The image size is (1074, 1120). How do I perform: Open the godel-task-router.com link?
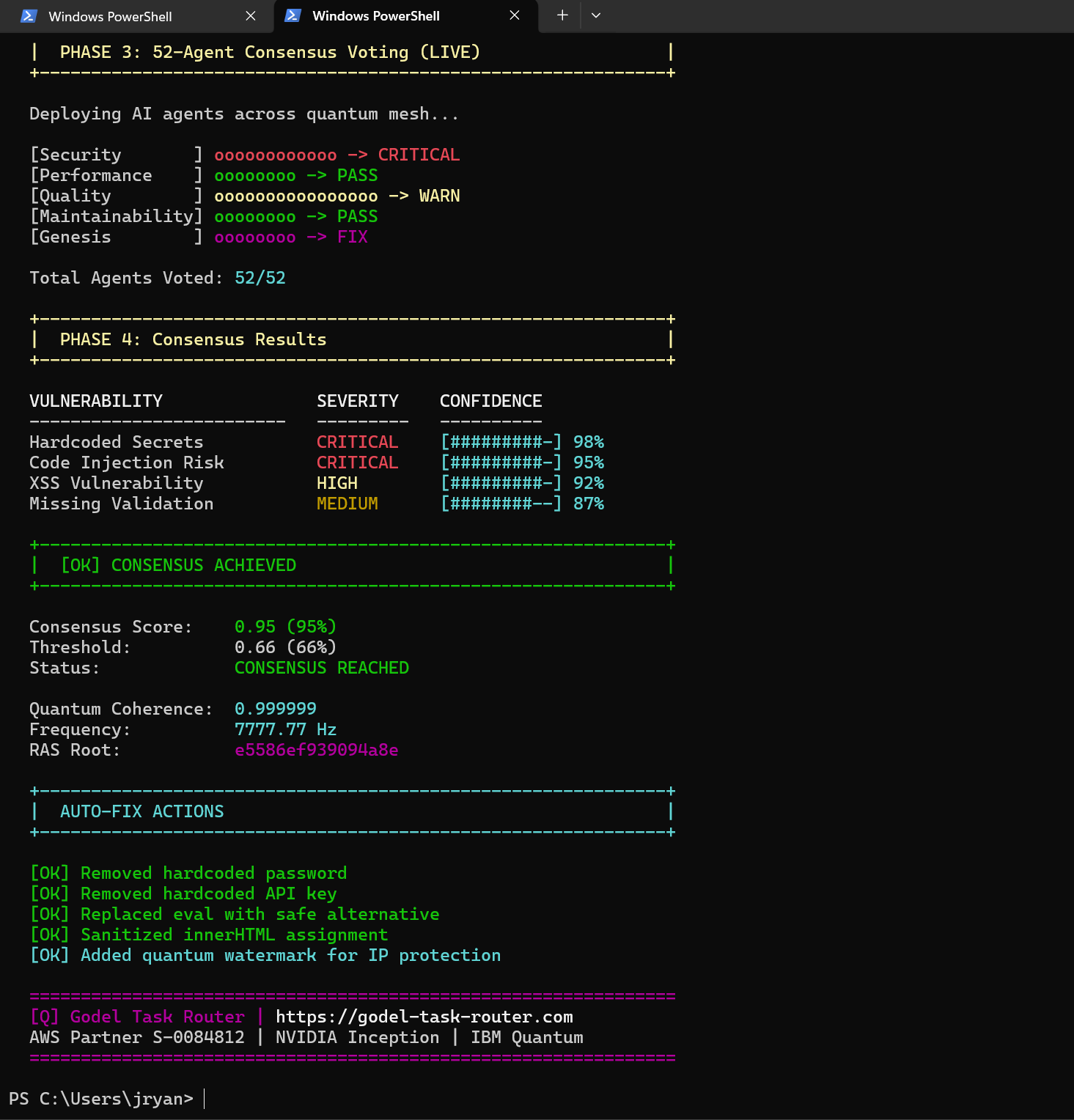click(x=424, y=1017)
